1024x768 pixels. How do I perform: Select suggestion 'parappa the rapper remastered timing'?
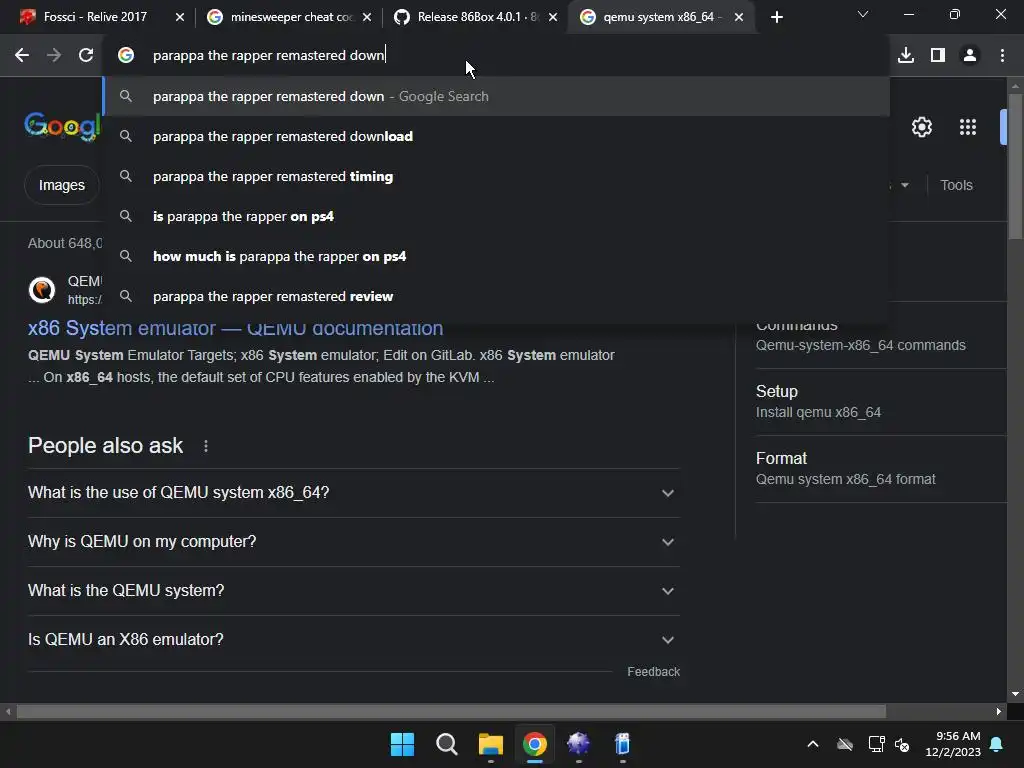pos(496,176)
